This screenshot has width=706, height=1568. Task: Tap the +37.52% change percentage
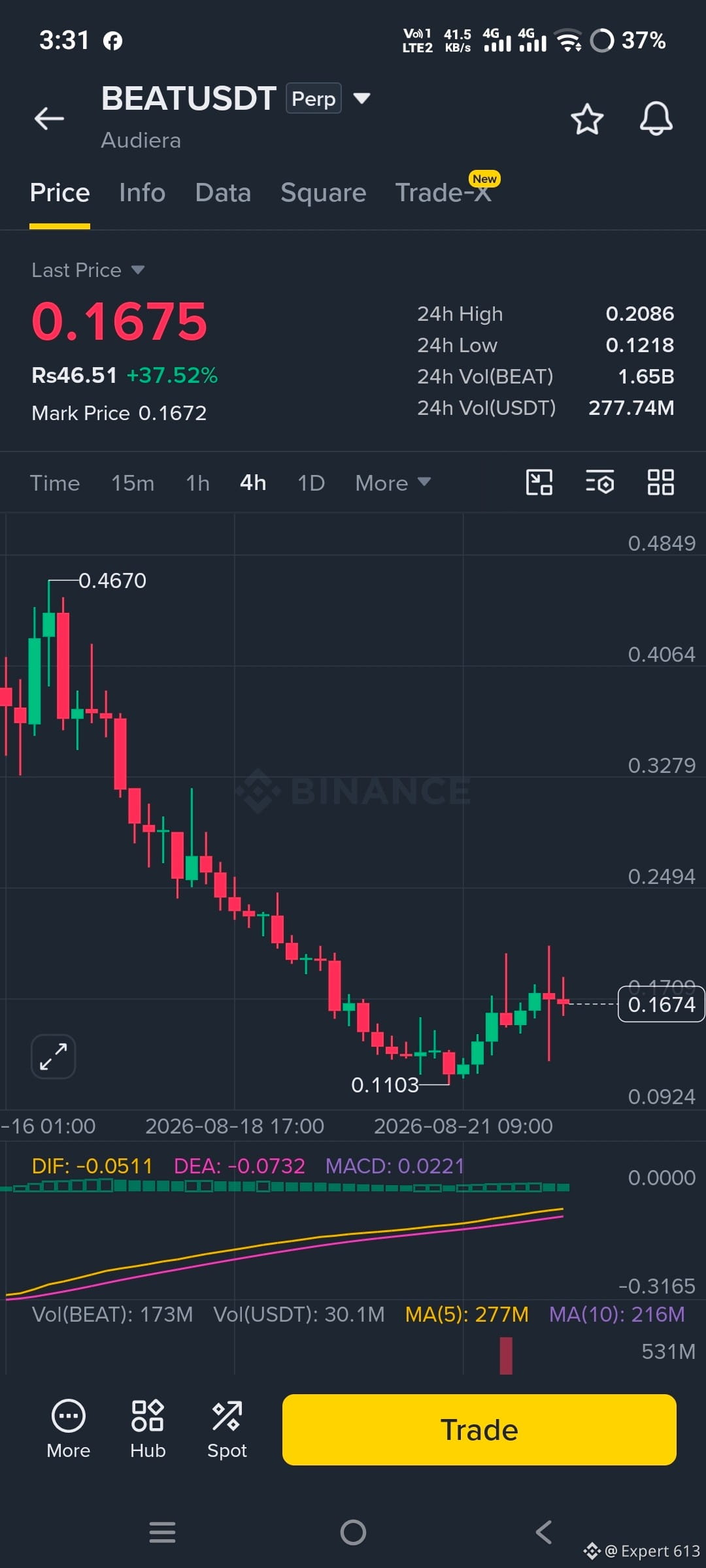pos(172,375)
